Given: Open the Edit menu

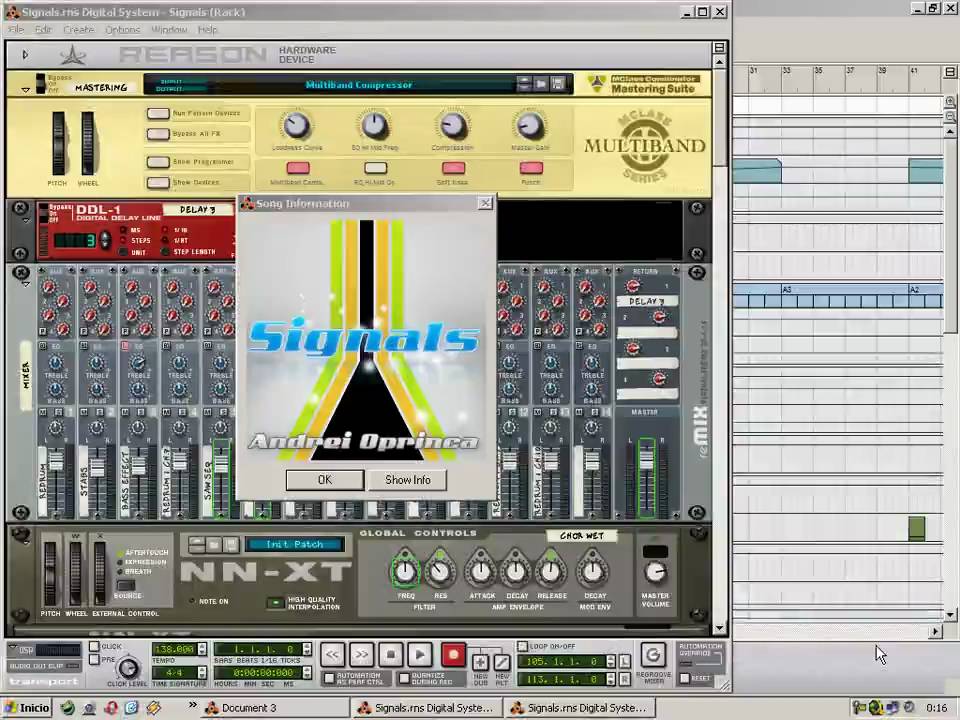Looking at the screenshot, I should click(43, 29).
